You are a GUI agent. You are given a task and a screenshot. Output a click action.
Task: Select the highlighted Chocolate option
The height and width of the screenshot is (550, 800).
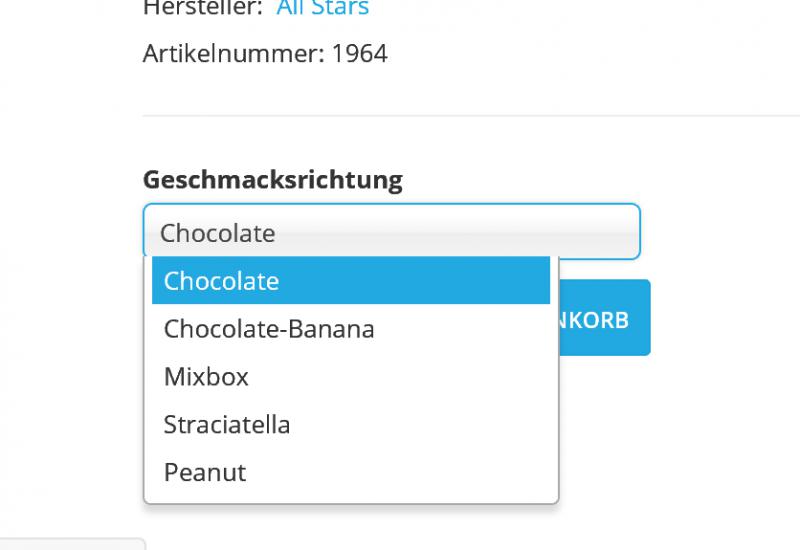pos(351,281)
